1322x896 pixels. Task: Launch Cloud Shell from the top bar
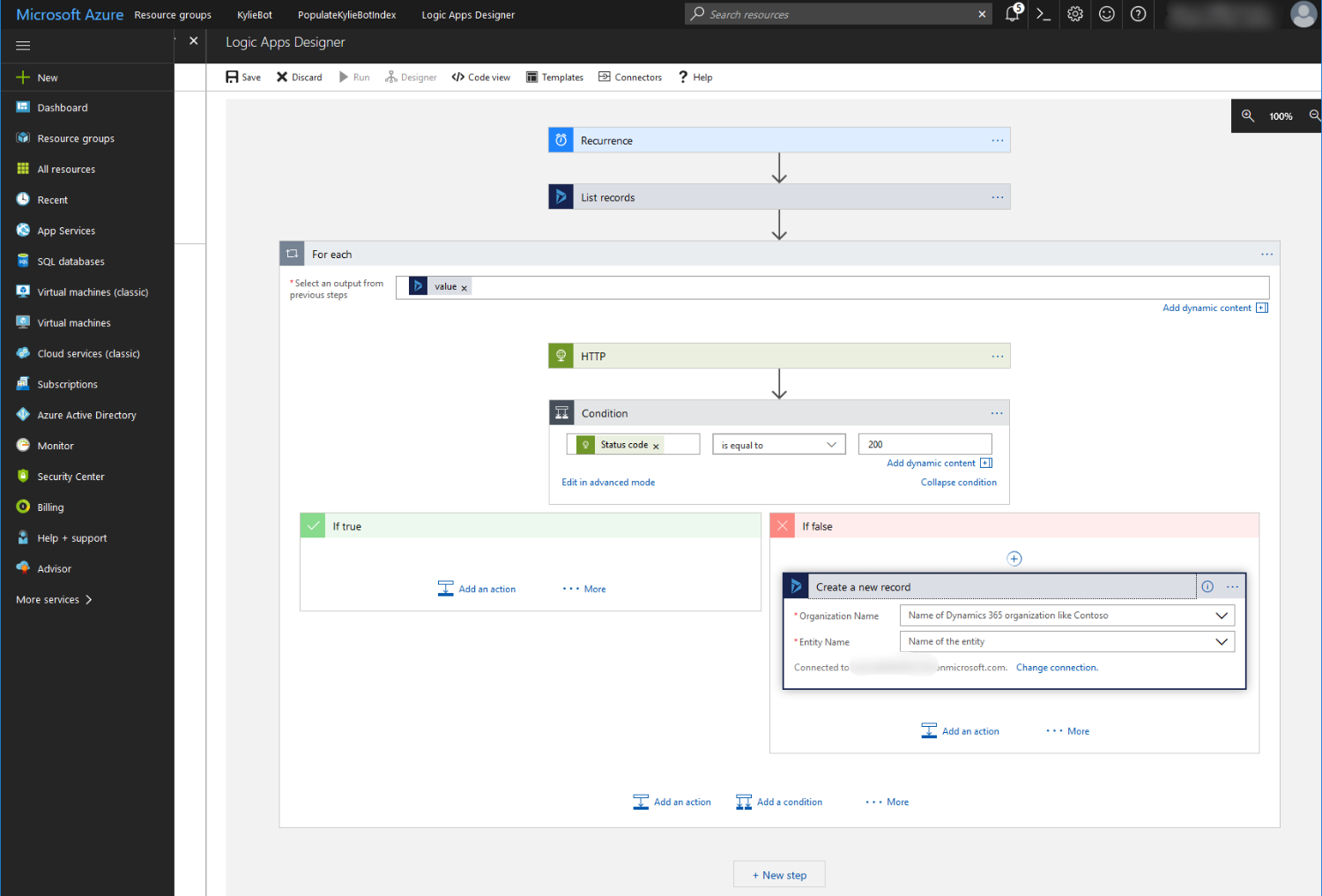(1043, 14)
